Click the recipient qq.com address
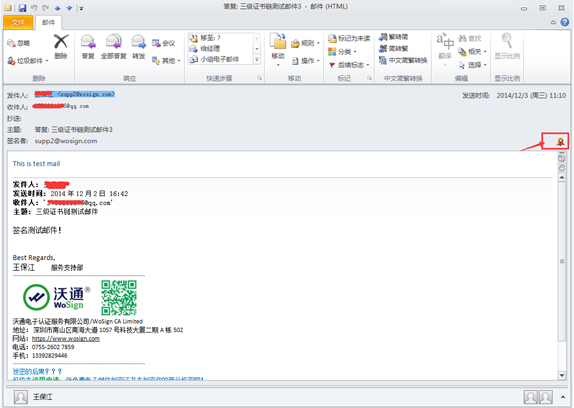574x408 pixels. 61,106
